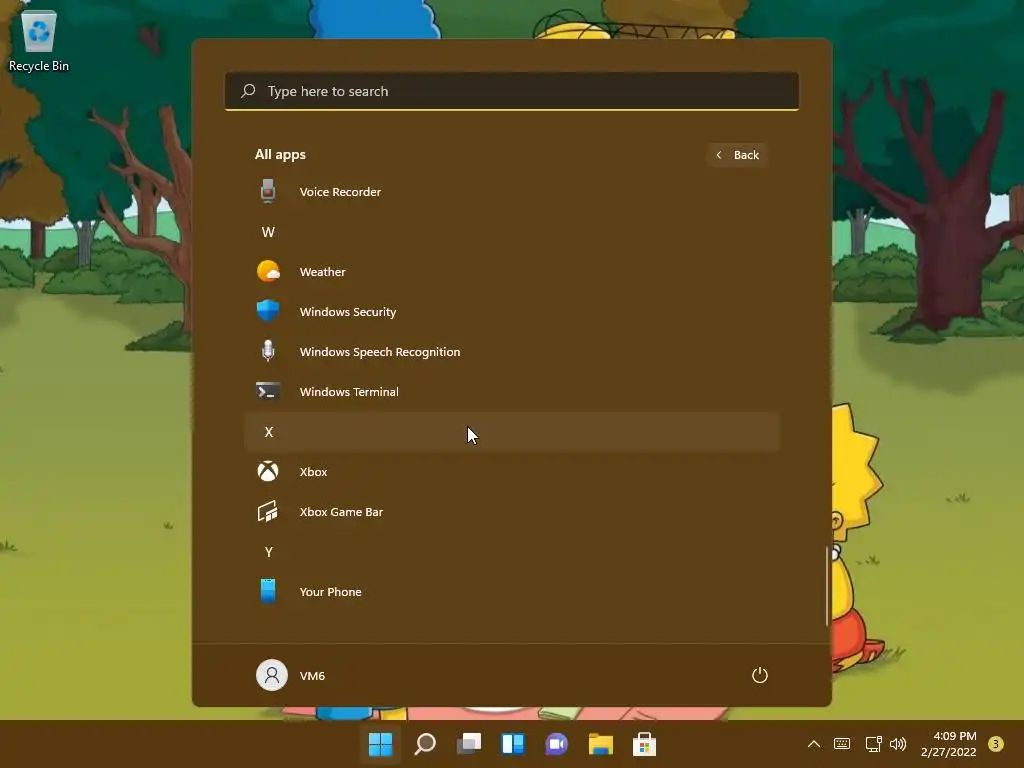Launch Xbox via its logo icon
The height and width of the screenshot is (768, 1024).
click(x=268, y=471)
